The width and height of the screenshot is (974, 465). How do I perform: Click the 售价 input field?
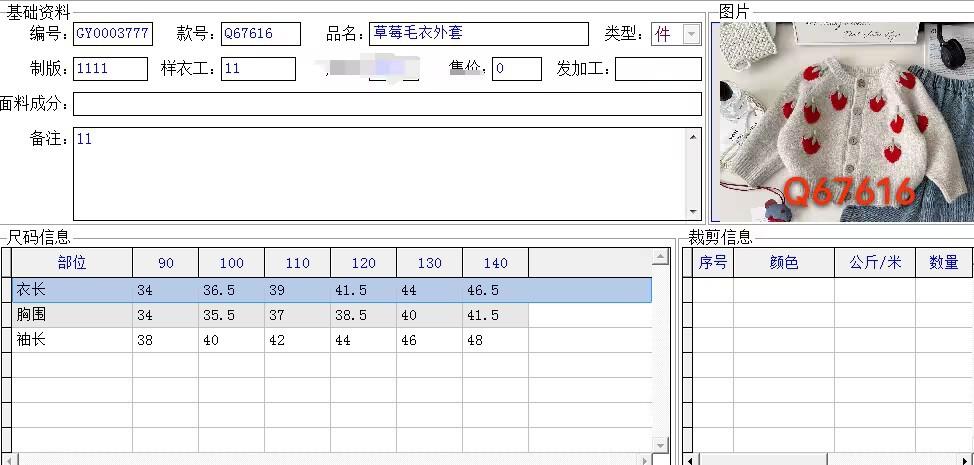517,69
